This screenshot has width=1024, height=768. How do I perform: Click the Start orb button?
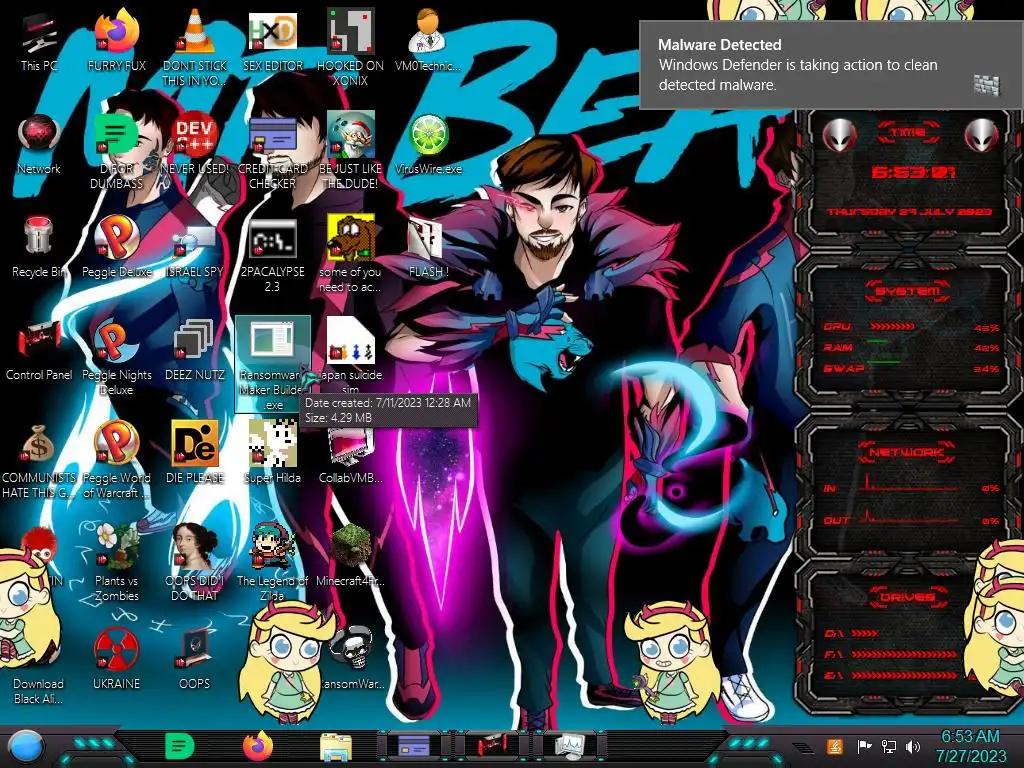pos(25,746)
